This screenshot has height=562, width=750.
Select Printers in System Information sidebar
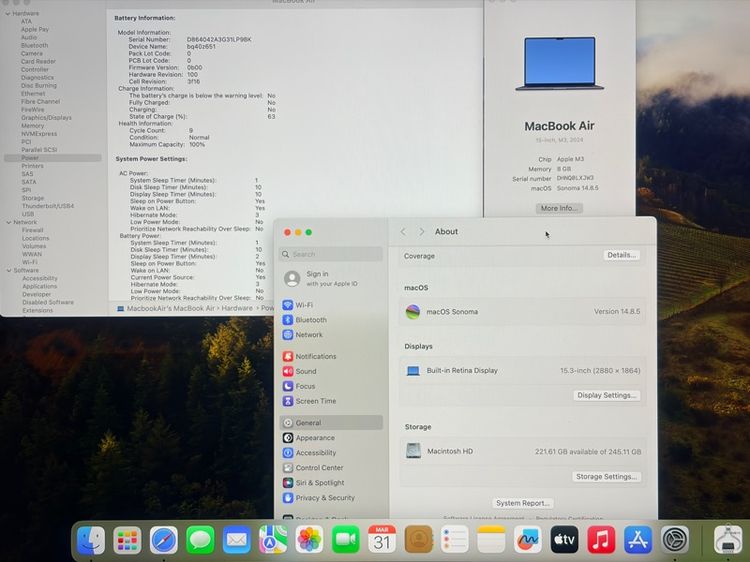[33, 166]
